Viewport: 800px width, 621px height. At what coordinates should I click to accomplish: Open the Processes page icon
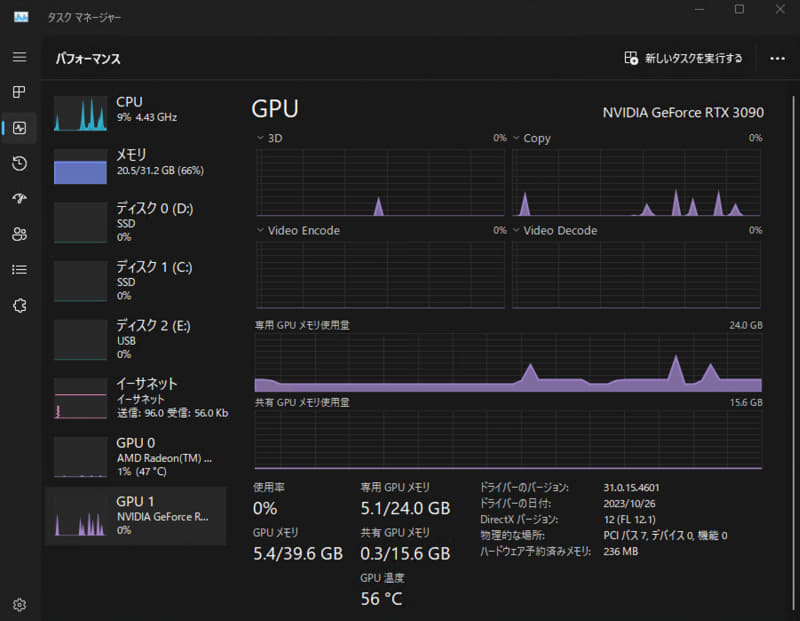coord(19,92)
